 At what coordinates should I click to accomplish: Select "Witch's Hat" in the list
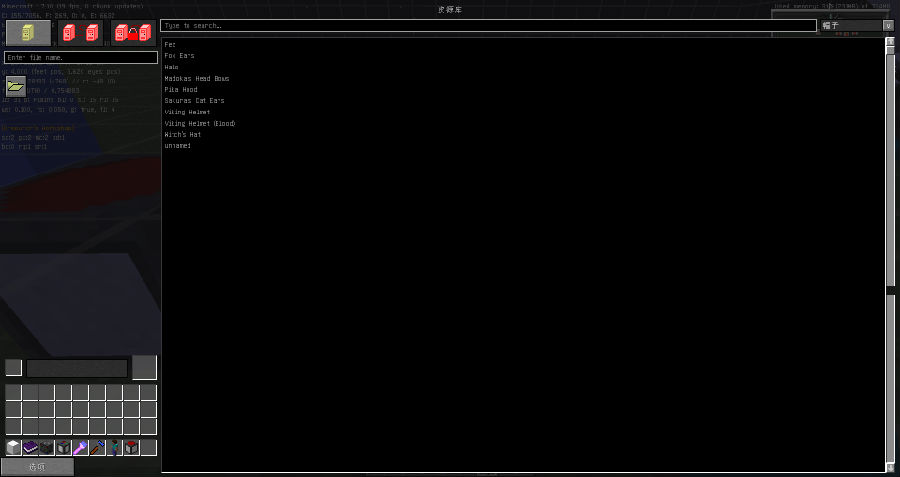pyautogui.click(x=183, y=134)
